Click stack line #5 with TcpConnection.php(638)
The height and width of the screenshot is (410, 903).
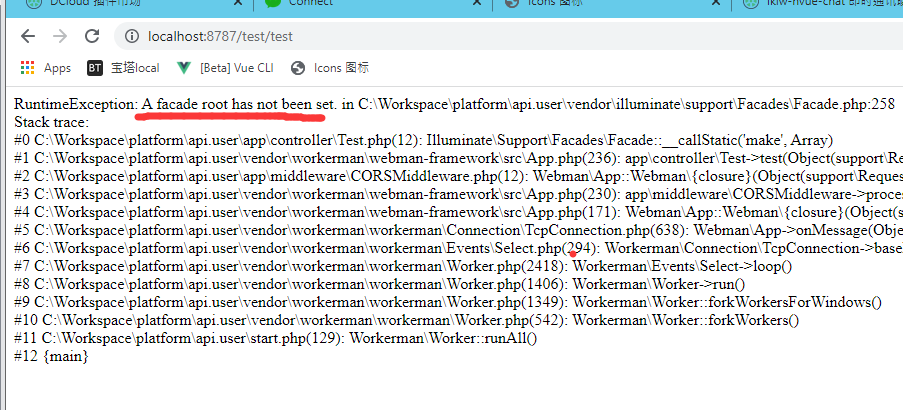tap(458, 230)
